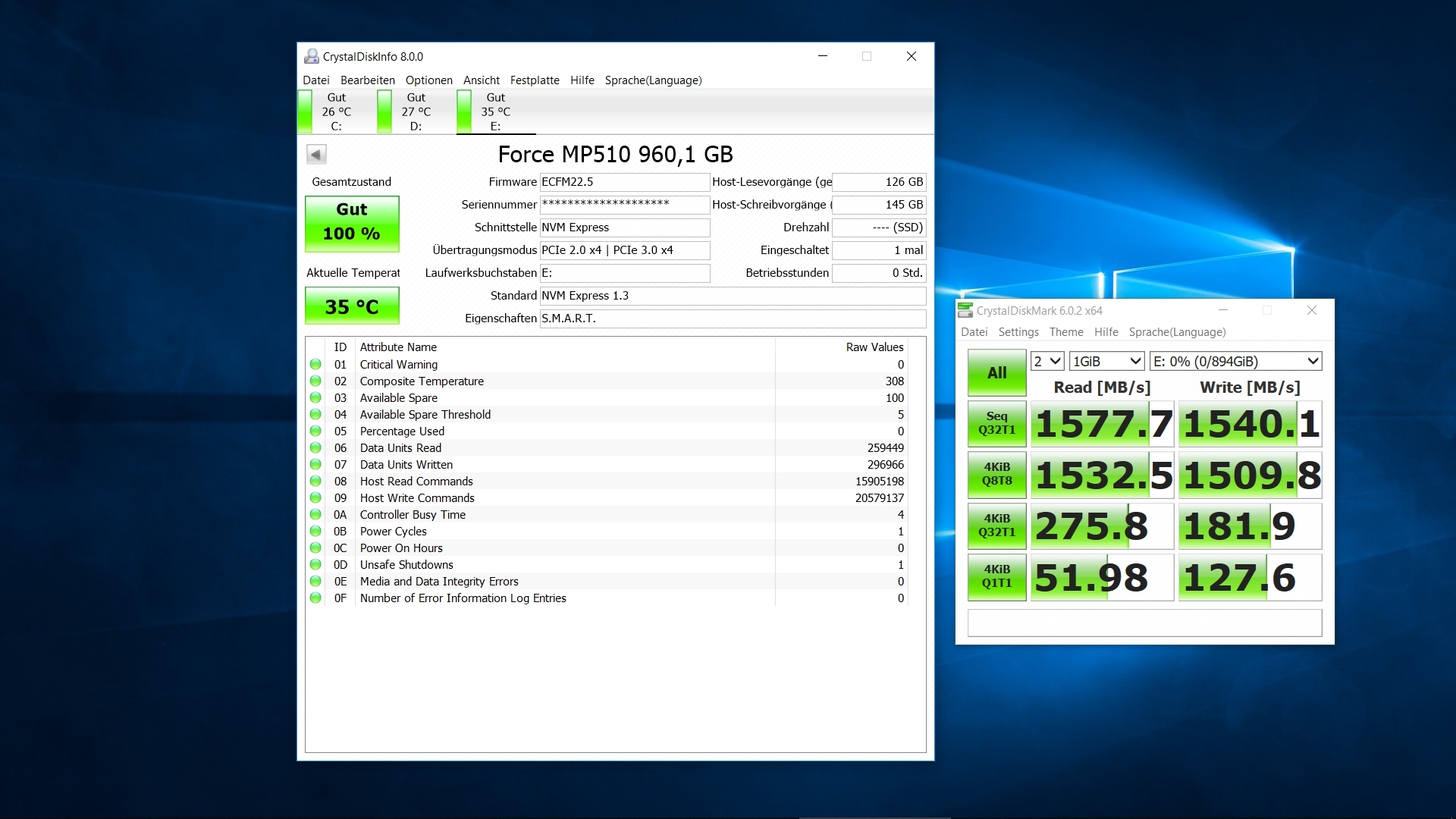Click the previous disk arrow button
The image size is (1456, 819).
[x=316, y=155]
